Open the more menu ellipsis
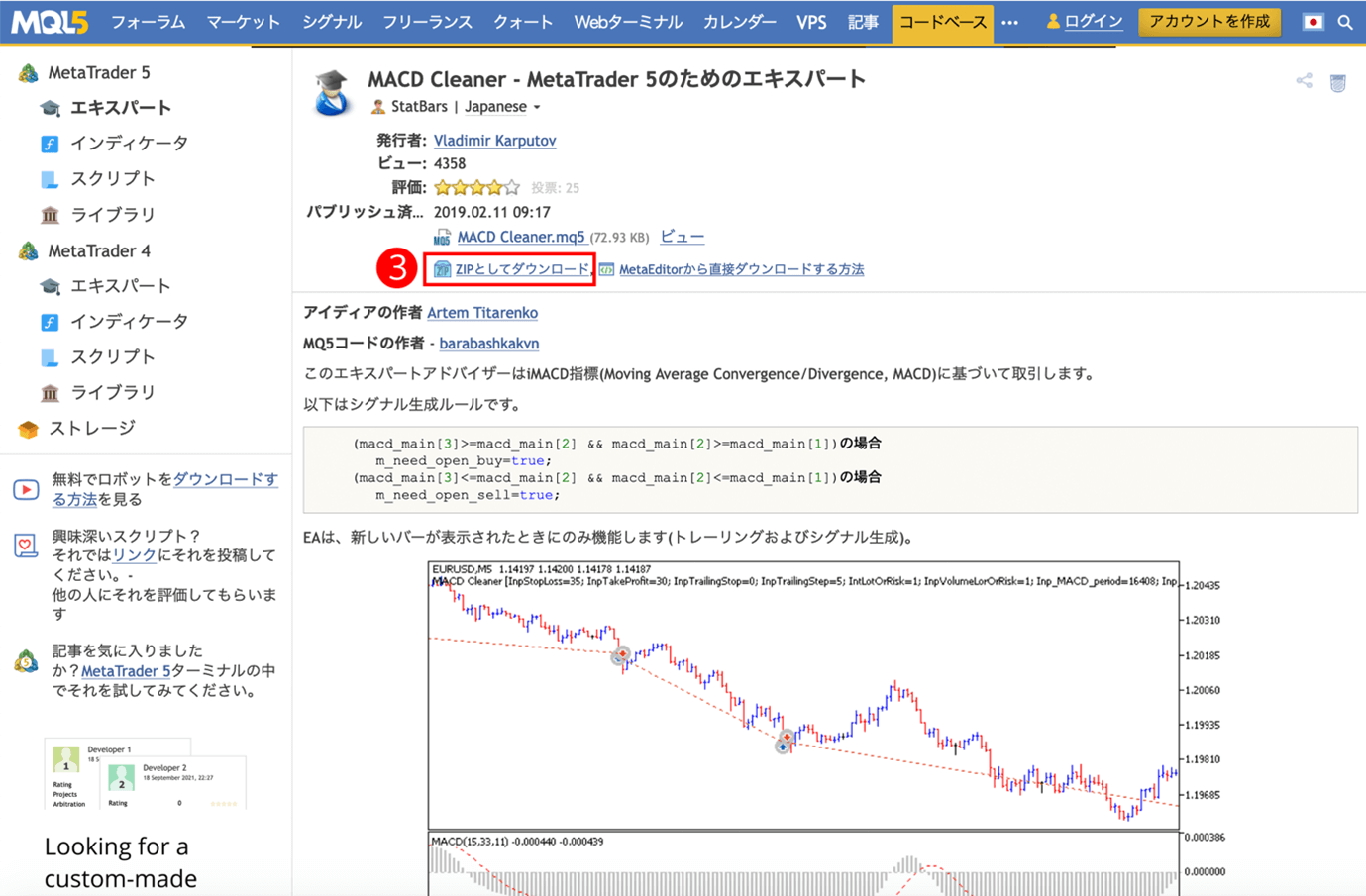Viewport: 1366px width, 896px height. tap(1009, 22)
